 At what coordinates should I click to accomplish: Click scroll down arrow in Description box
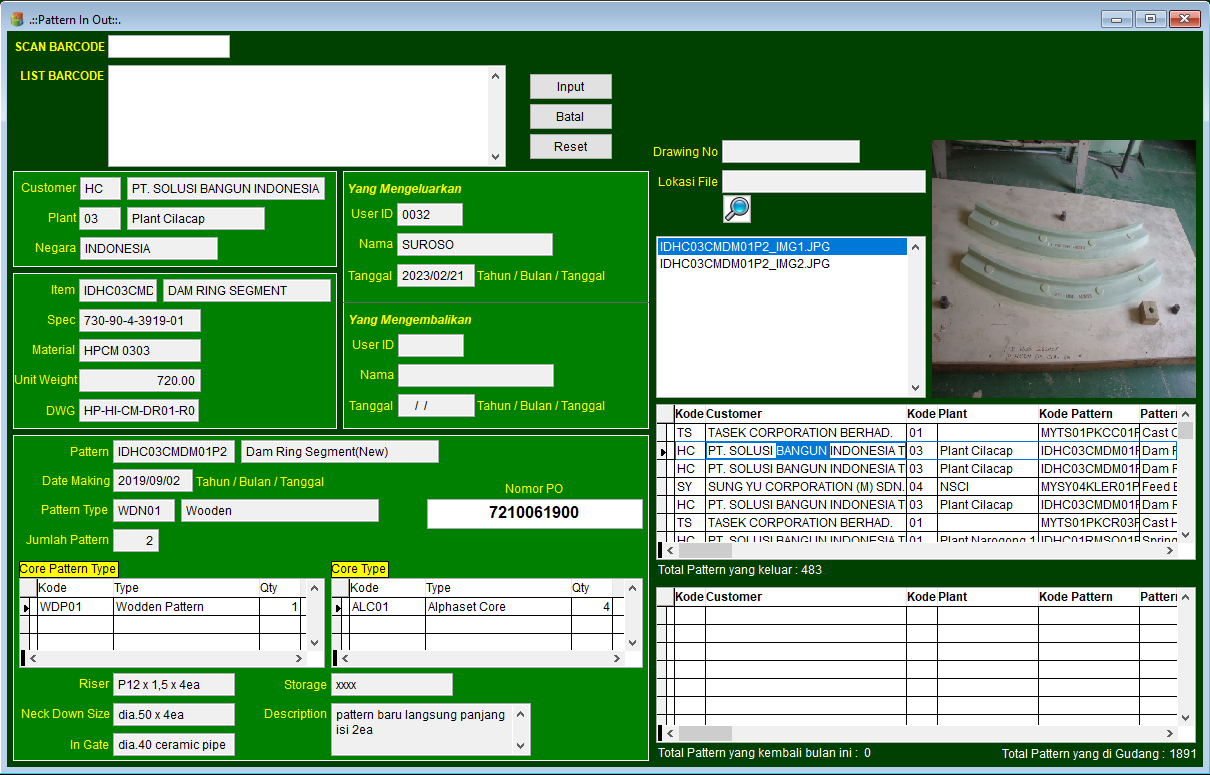click(519, 745)
